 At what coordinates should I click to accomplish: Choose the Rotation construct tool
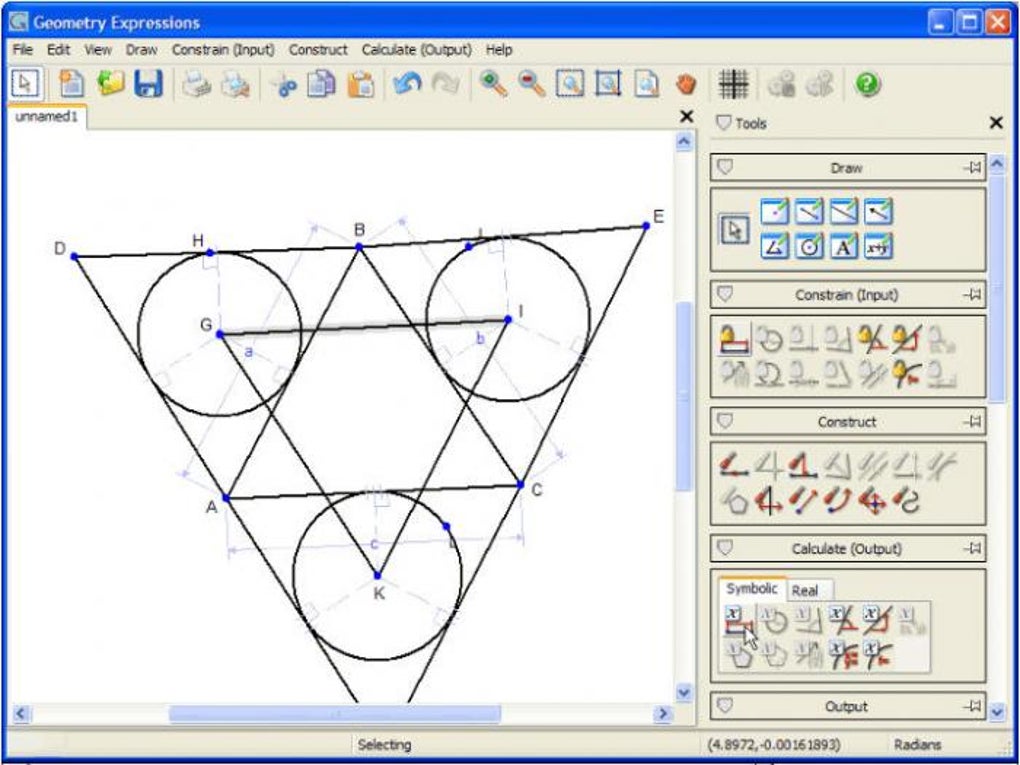[838, 502]
